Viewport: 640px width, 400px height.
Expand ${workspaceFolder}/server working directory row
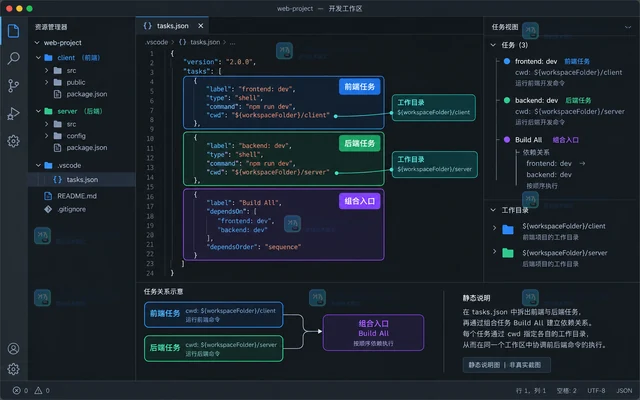494,251
